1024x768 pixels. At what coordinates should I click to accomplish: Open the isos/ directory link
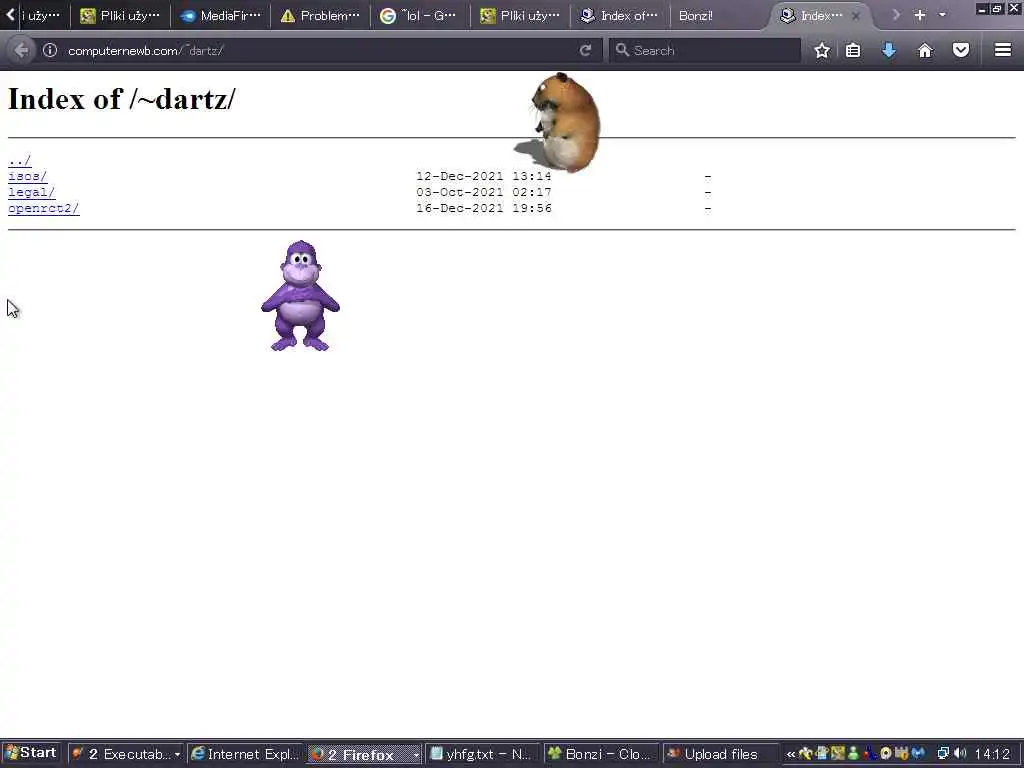pos(27,176)
